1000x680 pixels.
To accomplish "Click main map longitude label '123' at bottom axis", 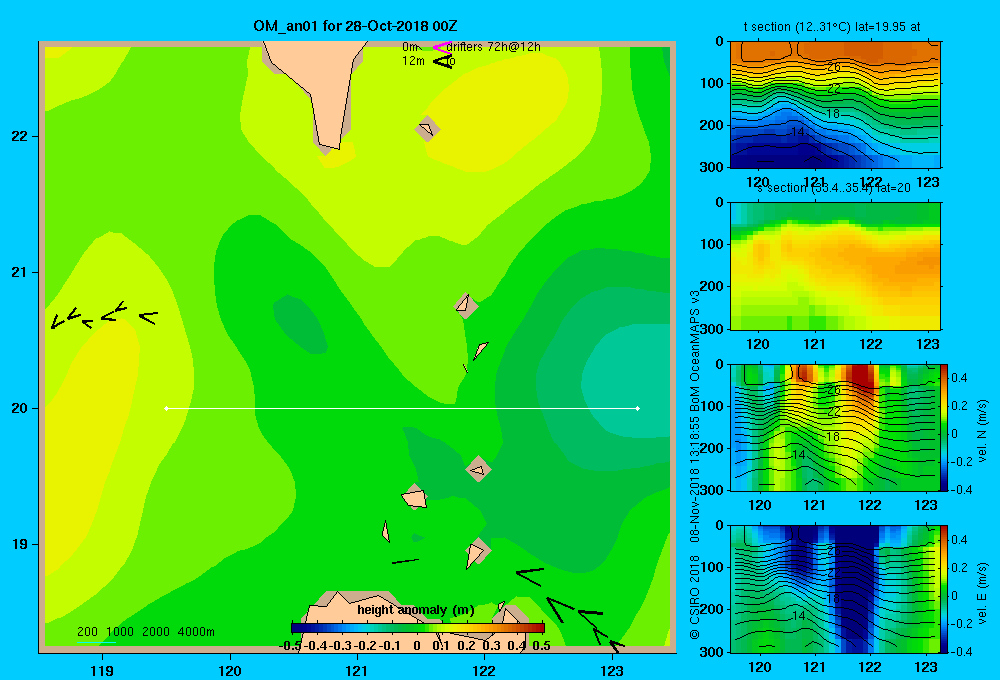I will point(612,670).
